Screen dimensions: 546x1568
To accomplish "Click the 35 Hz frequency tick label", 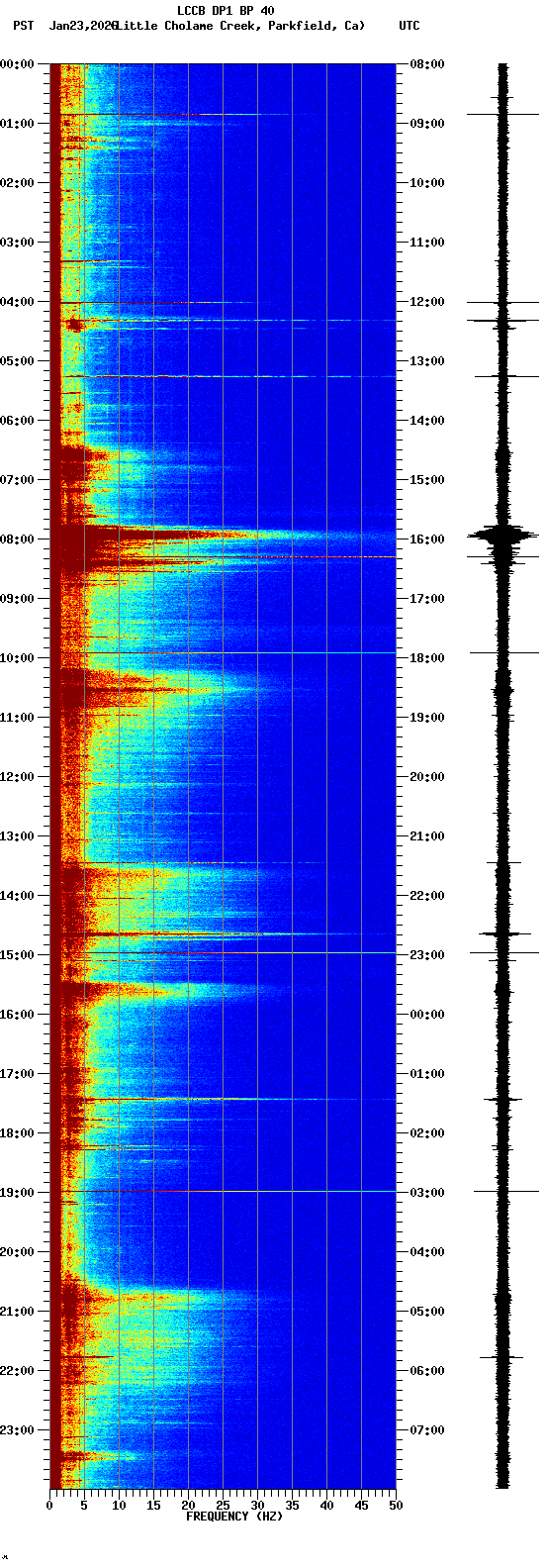I will coord(292,1506).
